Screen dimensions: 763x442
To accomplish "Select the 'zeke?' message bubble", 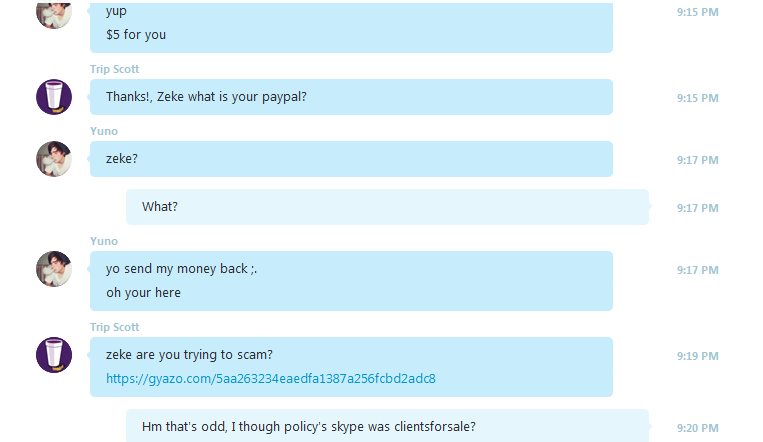I will [x=351, y=159].
